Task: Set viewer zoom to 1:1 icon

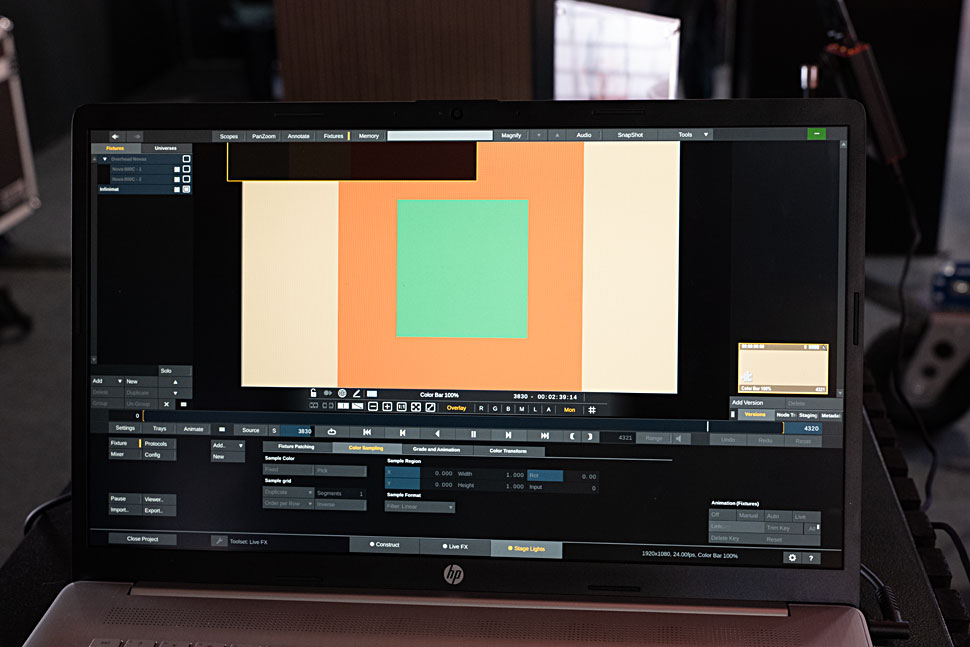Action: 401,407
